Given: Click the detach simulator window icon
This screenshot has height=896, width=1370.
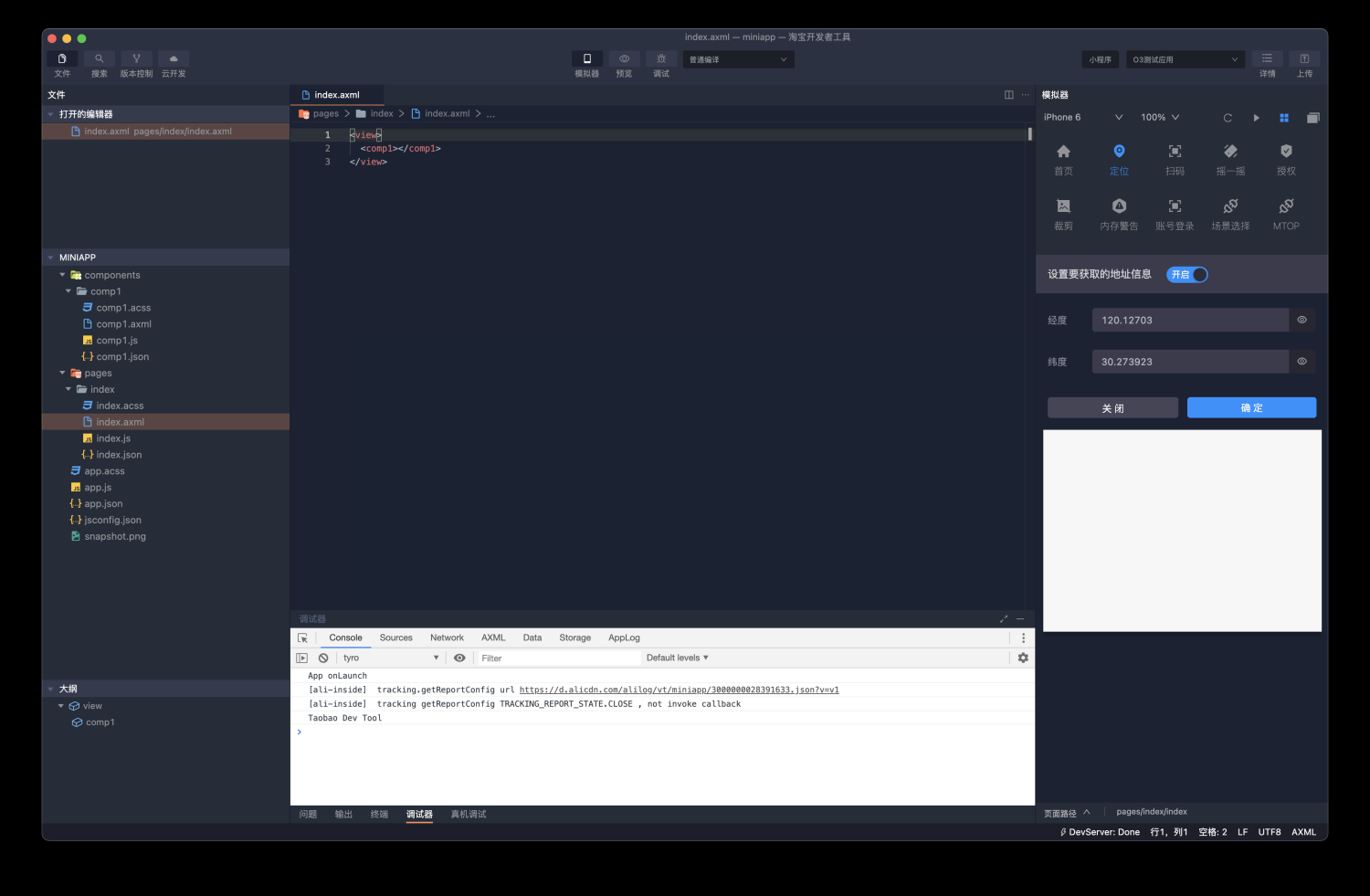Looking at the screenshot, I should [x=1312, y=118].
